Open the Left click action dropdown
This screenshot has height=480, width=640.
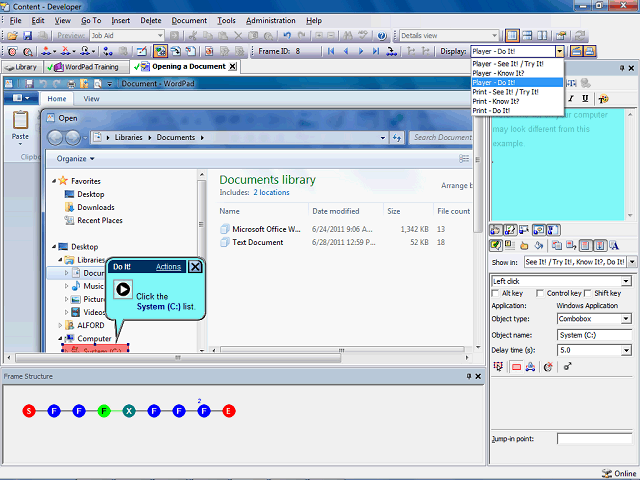tap(626, 281)
